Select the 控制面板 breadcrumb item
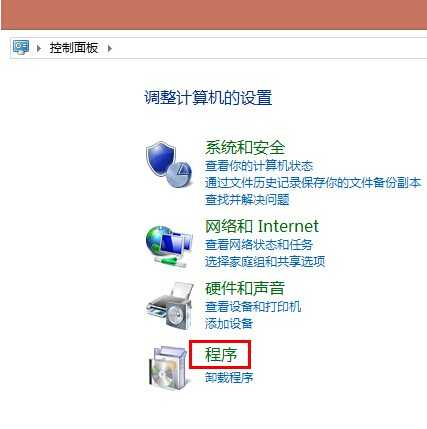The width and height of the screenshot is (427, 429). [x=74, y=48]
